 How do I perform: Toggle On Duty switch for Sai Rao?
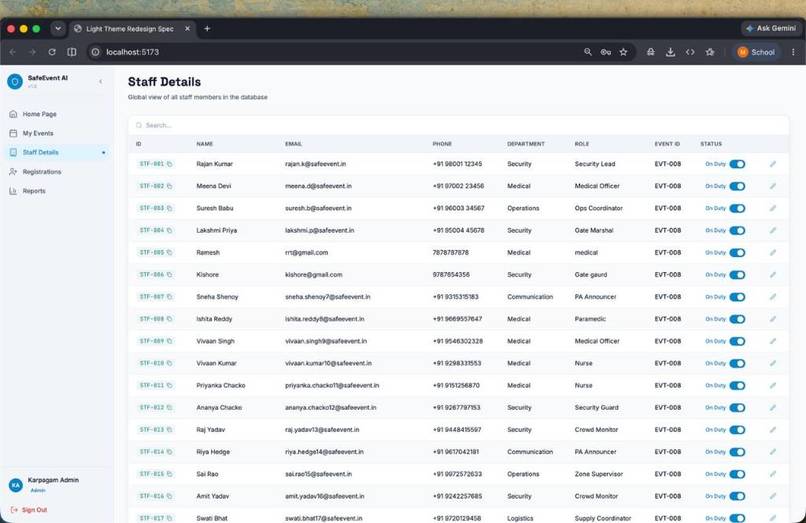point(737,474)
